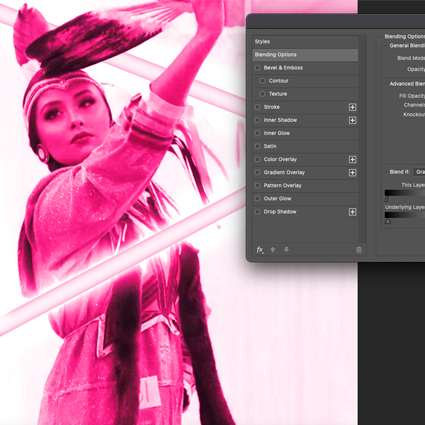Click the Inner Glow label text

click(277, 133)
